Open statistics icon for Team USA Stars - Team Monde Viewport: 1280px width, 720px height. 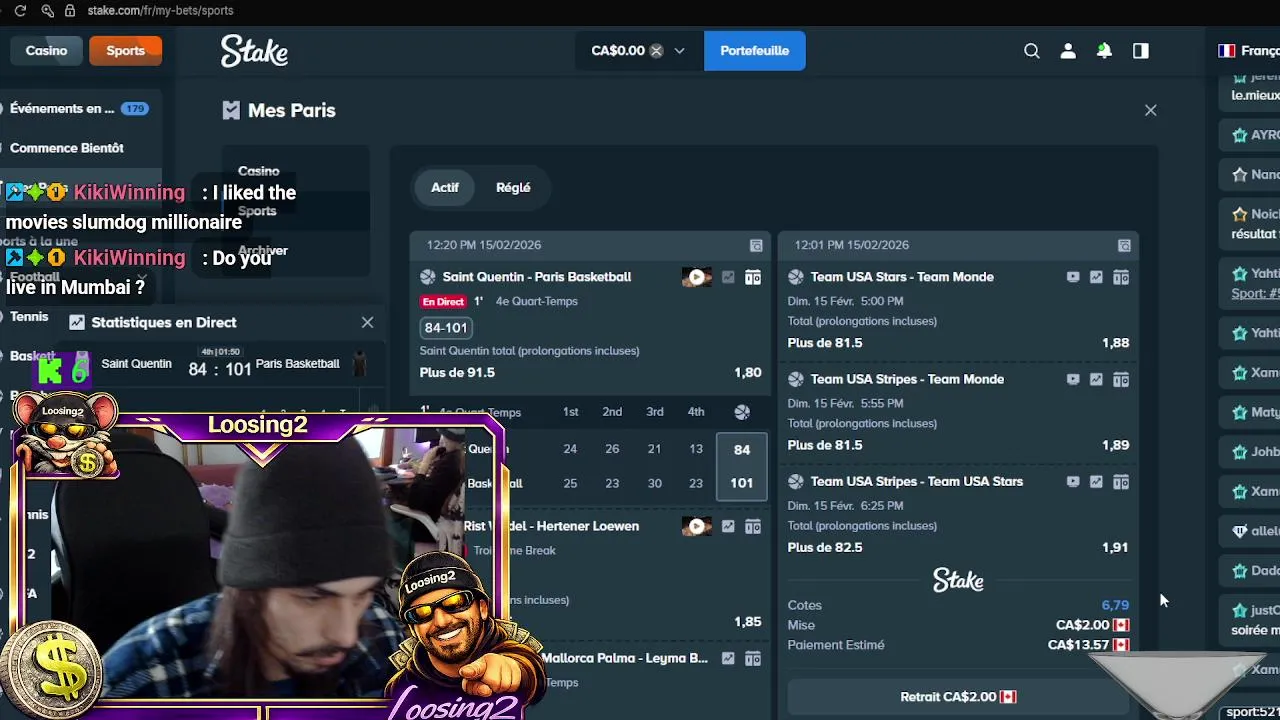[x=1096, y=277]
